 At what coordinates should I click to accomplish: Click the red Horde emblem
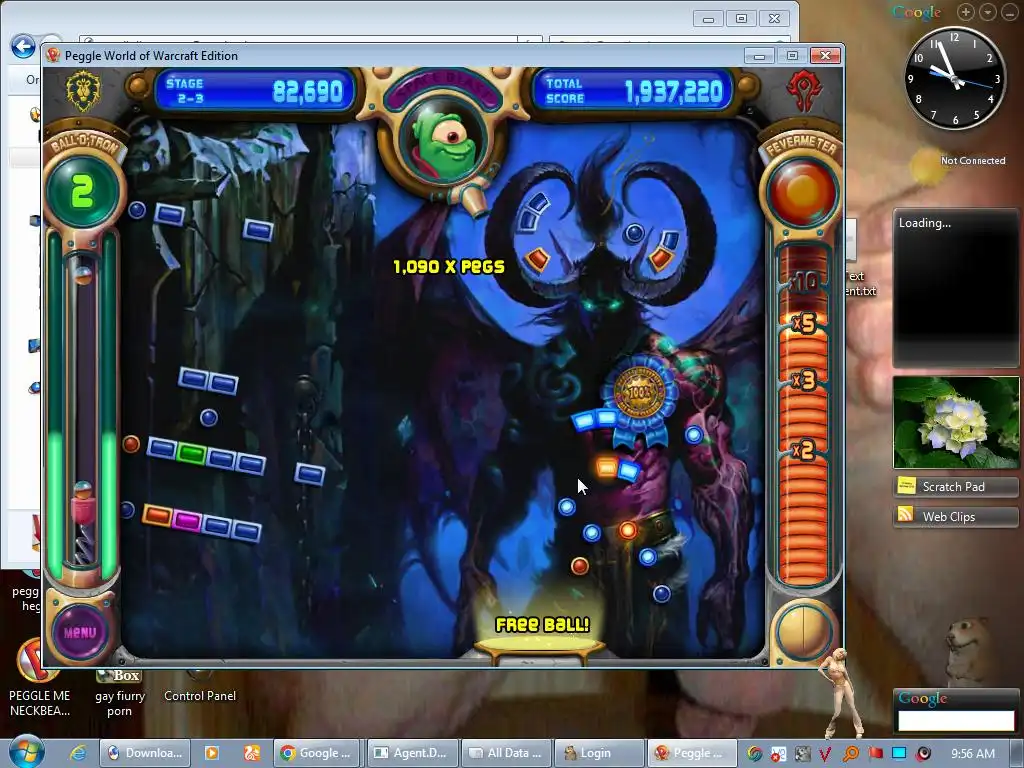(804, 92)
